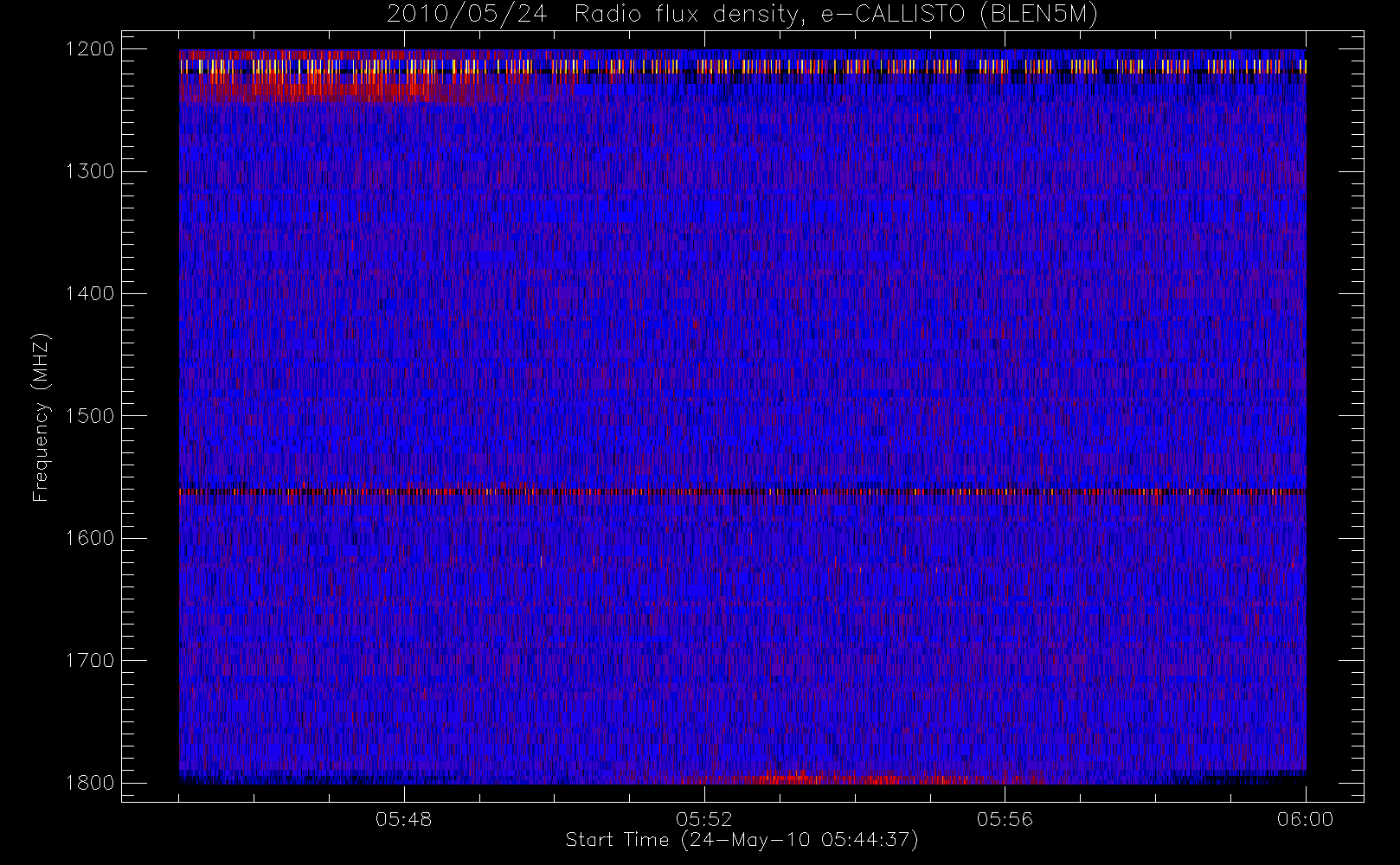Click the "Start Time (24-May-10 05:44:37)" axis label
Viewport: 1400px width, 865px height.
tap(742, 840)
